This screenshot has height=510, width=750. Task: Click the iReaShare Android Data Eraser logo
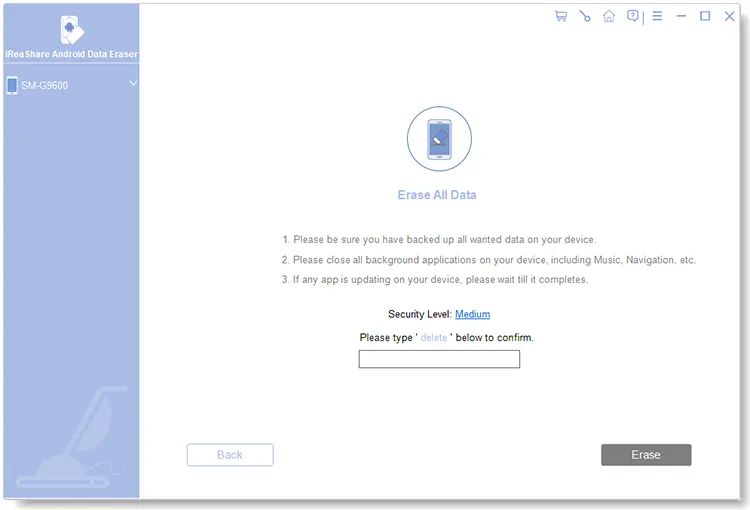pyautogui.click(x=71, y=30)
